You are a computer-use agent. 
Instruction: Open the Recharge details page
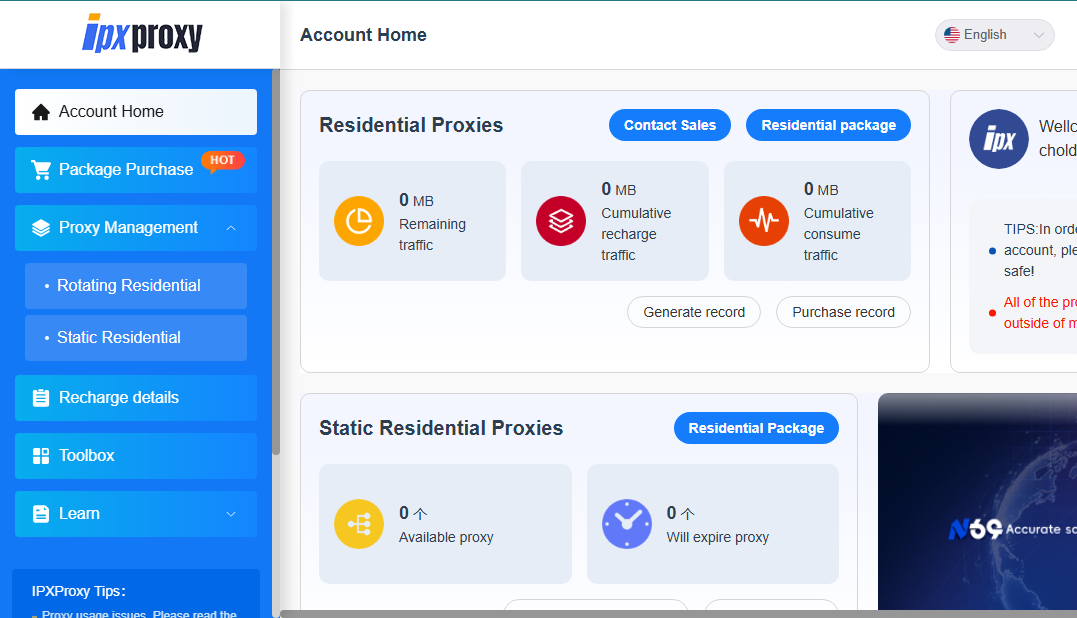point(136,398)
